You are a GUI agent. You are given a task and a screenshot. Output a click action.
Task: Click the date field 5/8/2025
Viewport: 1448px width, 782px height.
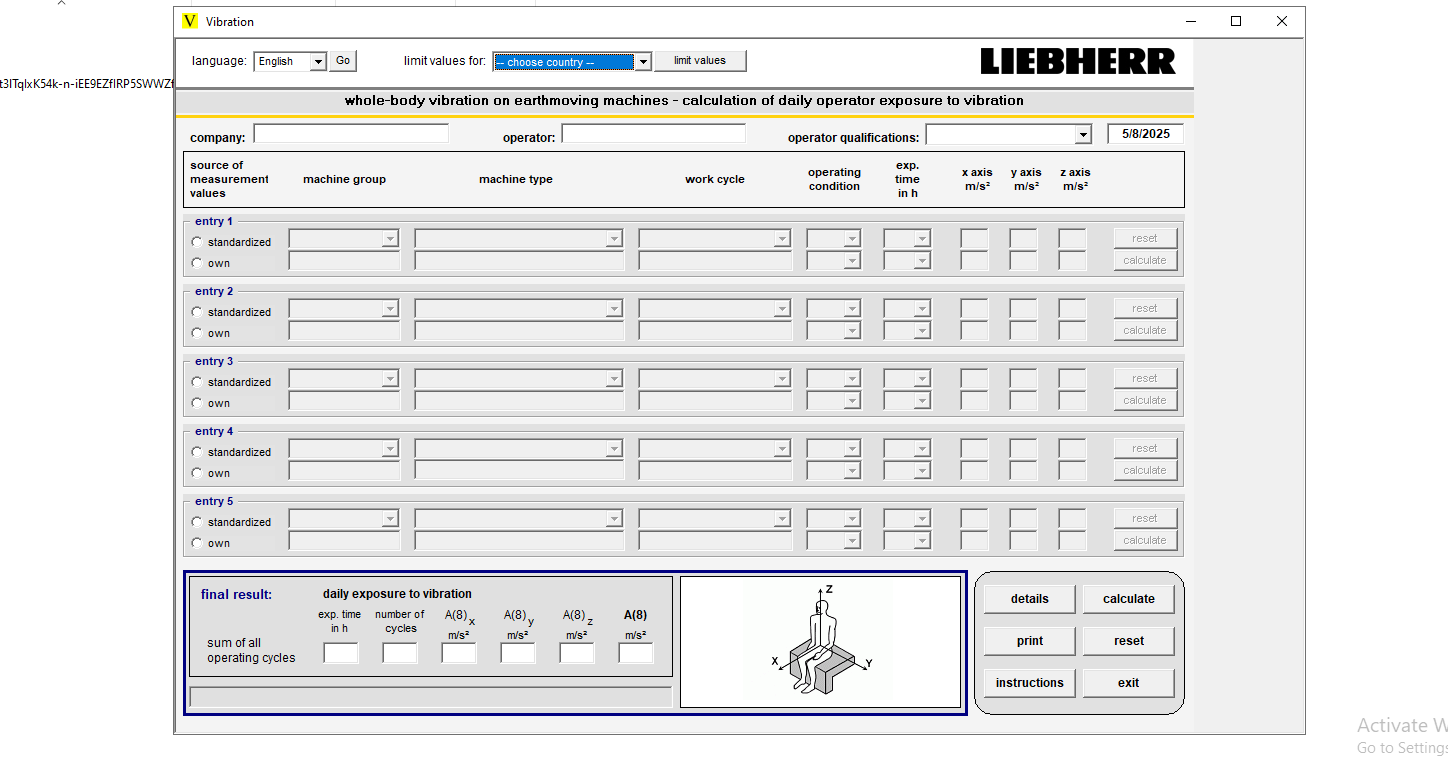tap(1145, 134)
